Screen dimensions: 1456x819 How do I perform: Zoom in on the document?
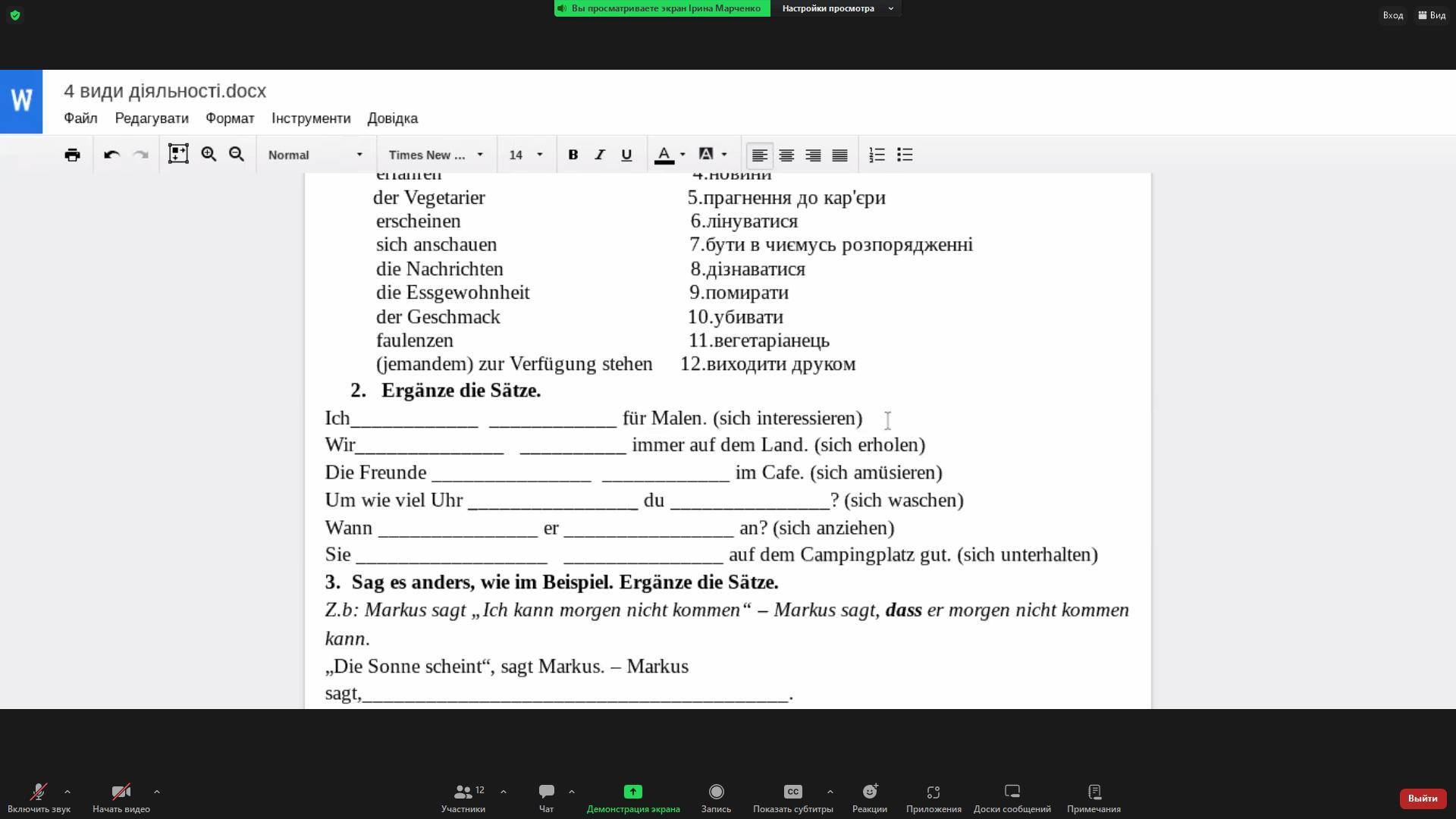pos(209,154)
